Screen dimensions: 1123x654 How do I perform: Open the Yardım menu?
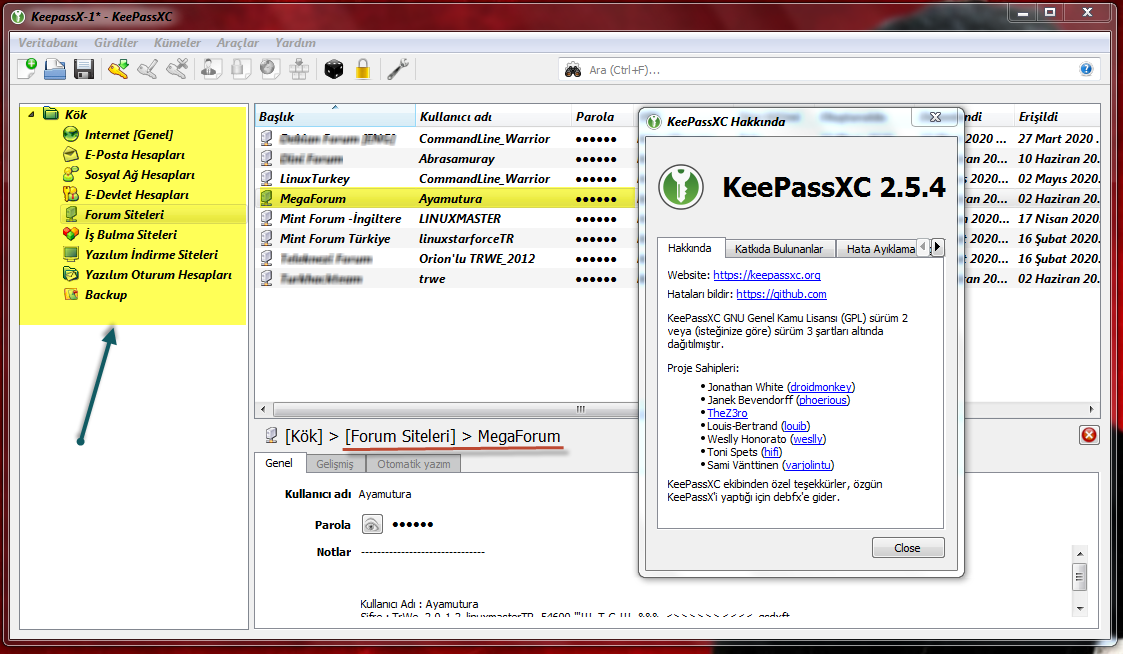tap(295, 43)
